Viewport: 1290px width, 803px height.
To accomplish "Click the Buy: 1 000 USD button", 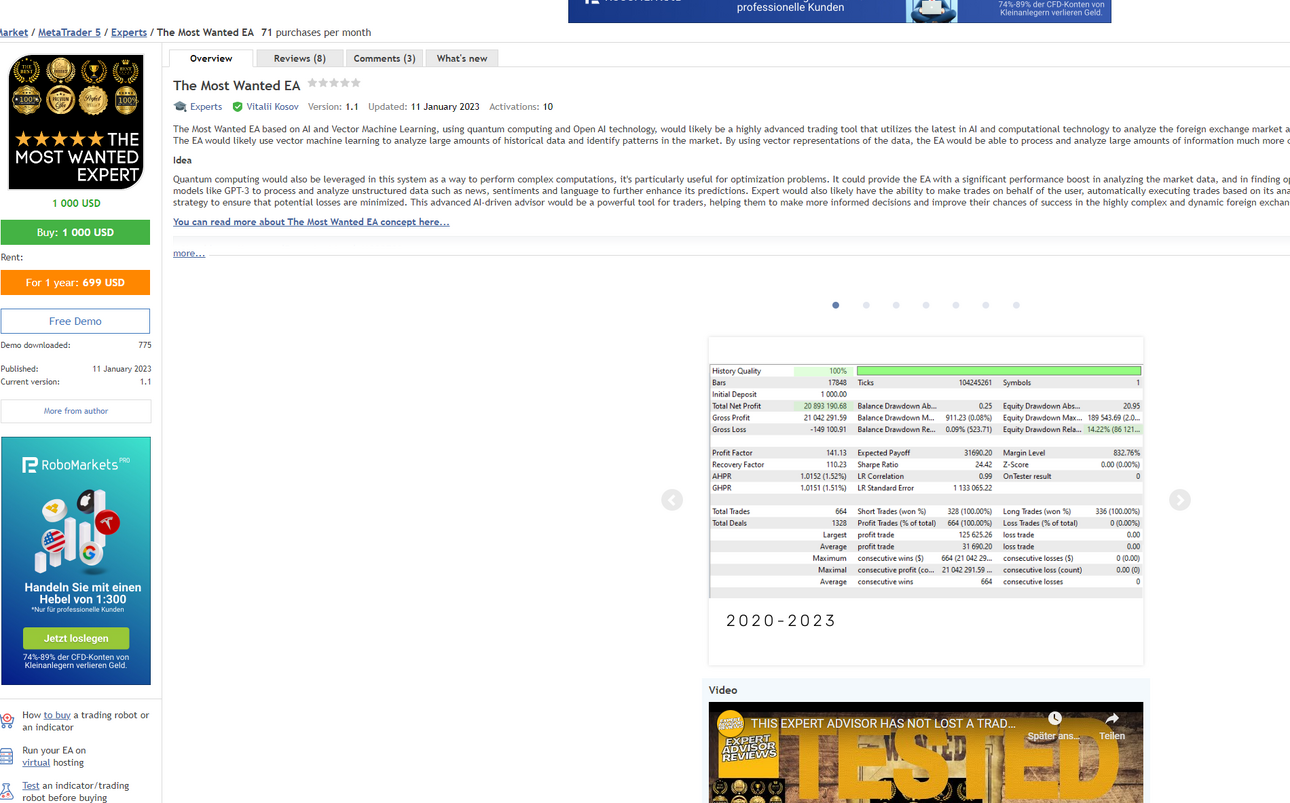I will [75, 232].
